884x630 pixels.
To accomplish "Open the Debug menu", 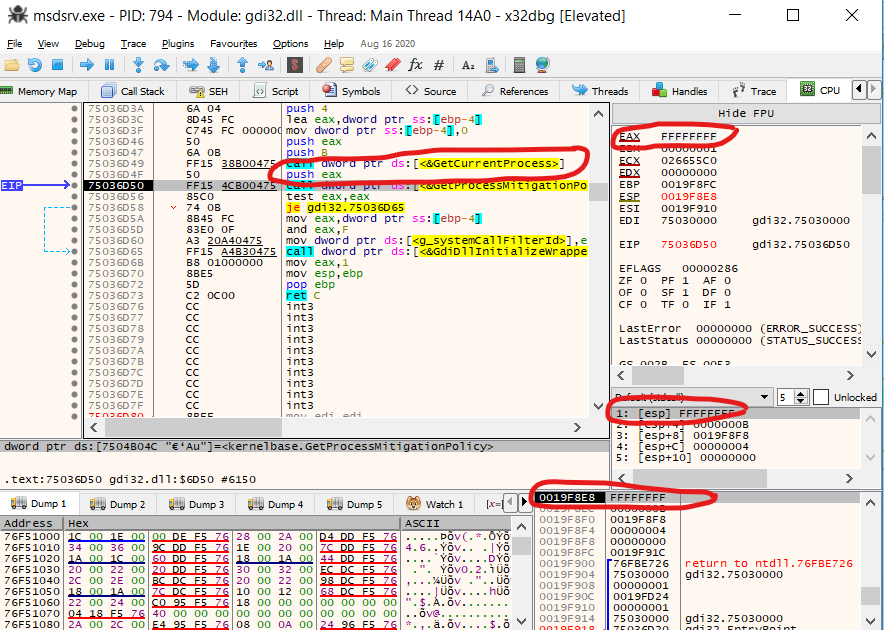I will click(89, 43).
